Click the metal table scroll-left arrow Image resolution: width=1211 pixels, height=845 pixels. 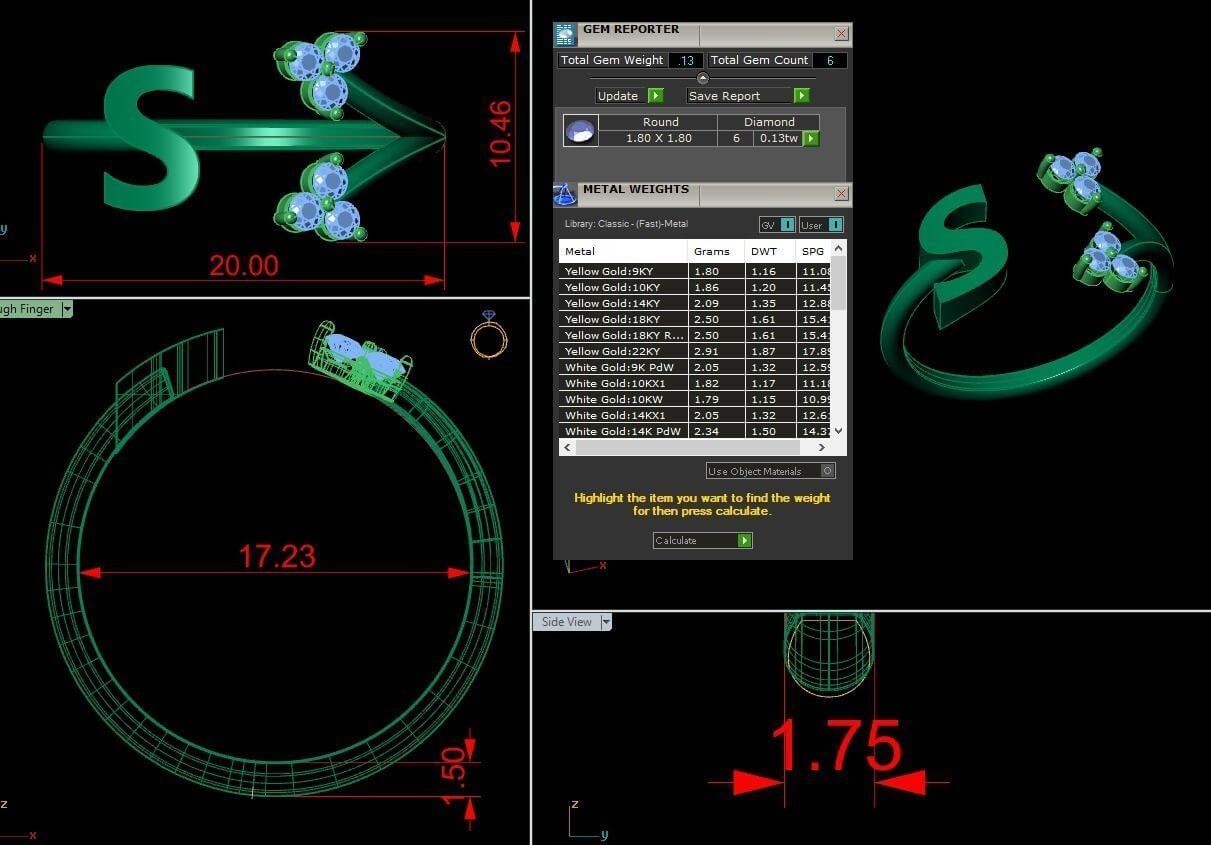567,447
